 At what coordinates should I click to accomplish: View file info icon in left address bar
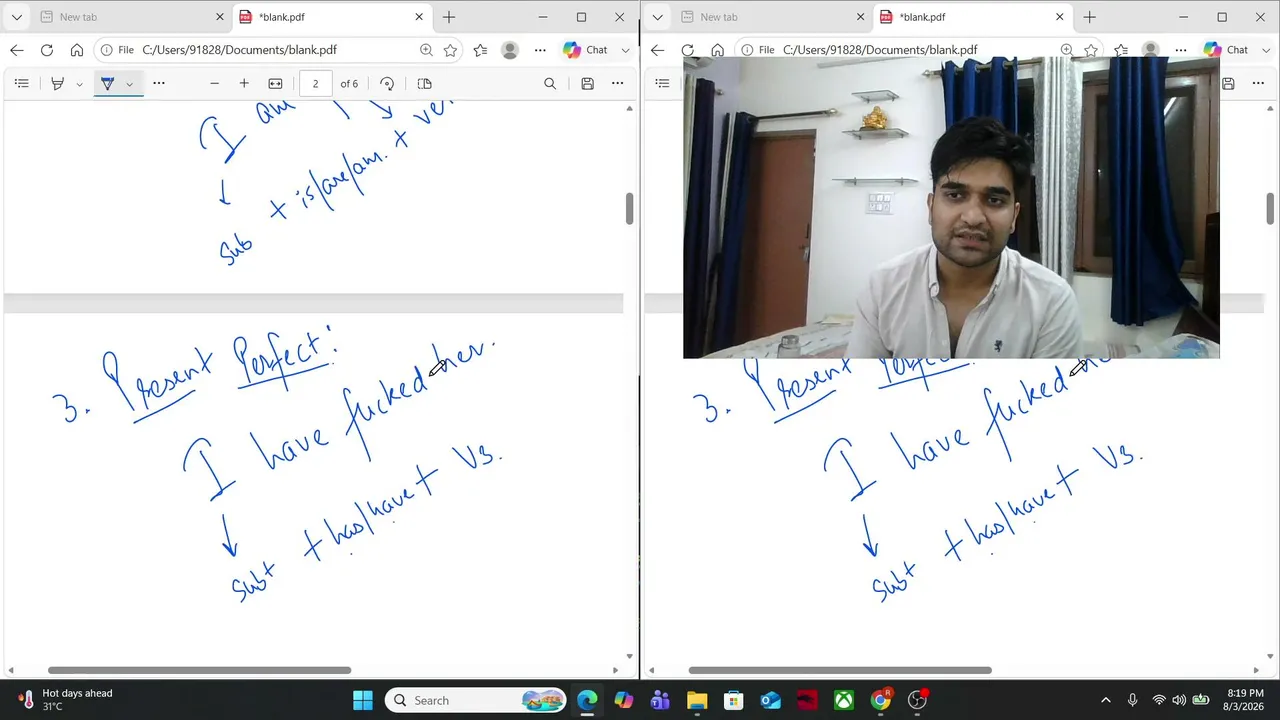click(107, 50)
